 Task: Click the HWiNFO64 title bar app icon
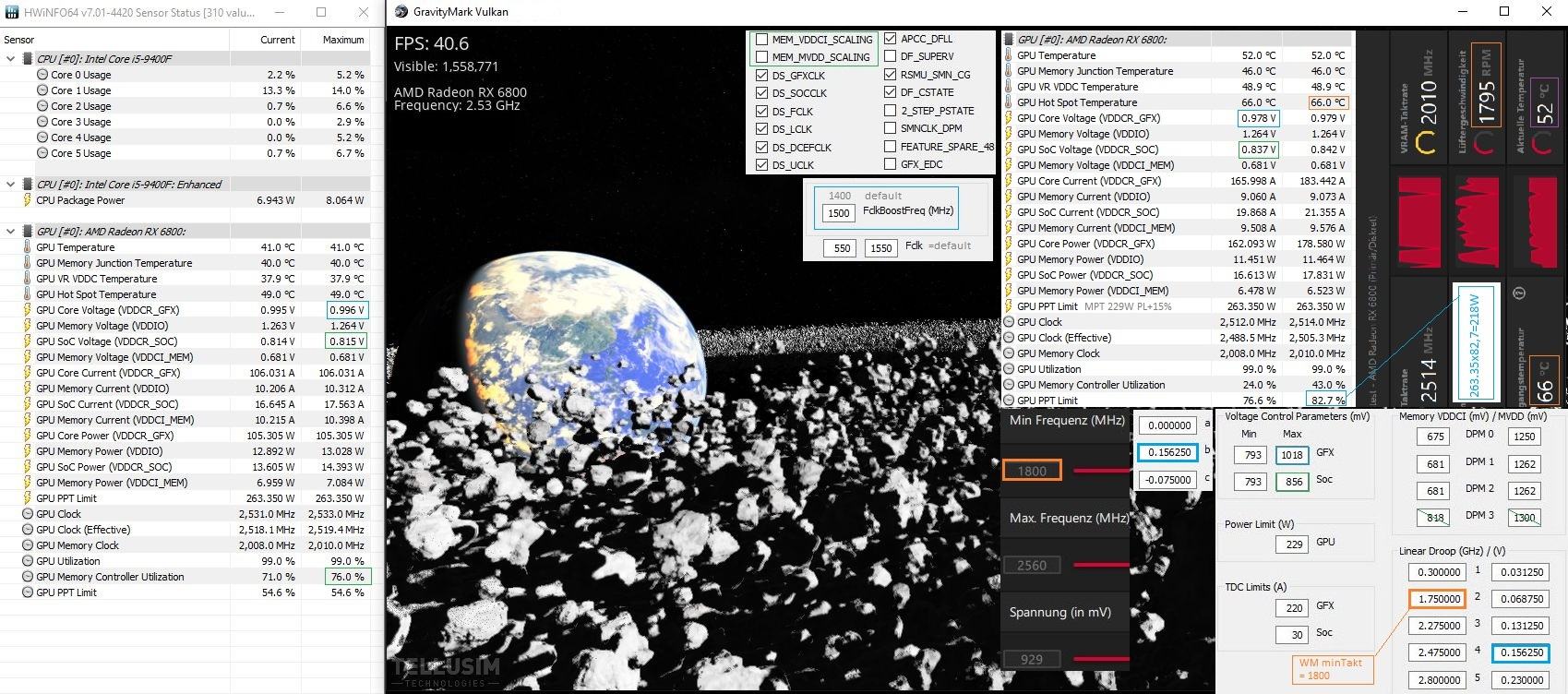[11, 12]
